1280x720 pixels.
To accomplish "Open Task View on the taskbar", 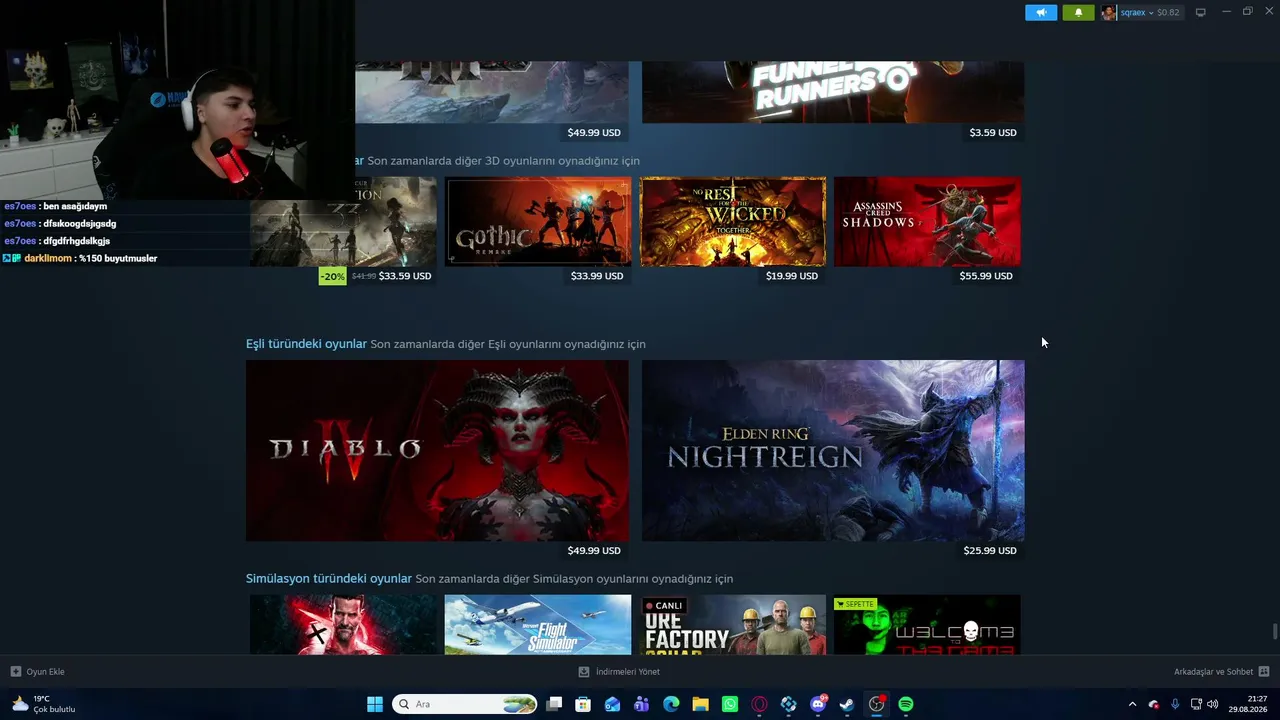I will 554,705.
